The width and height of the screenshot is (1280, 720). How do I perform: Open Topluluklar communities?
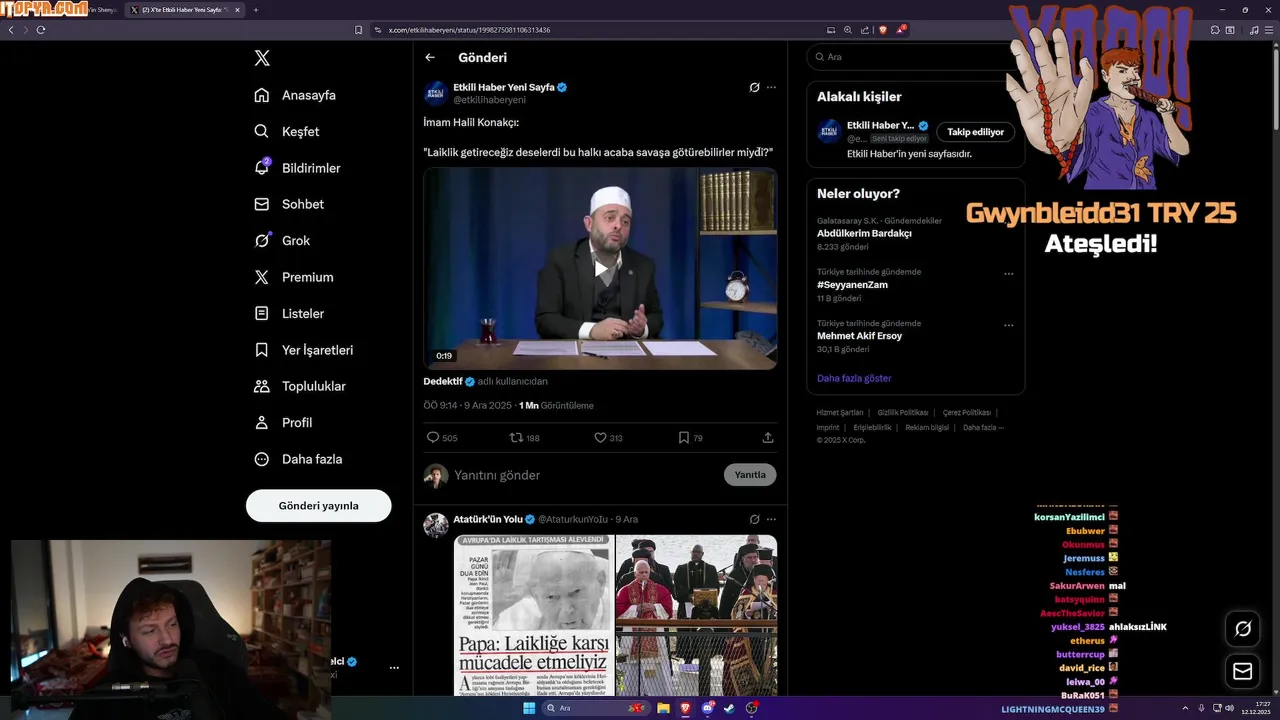pyautogui.click(x=299, y=386)
